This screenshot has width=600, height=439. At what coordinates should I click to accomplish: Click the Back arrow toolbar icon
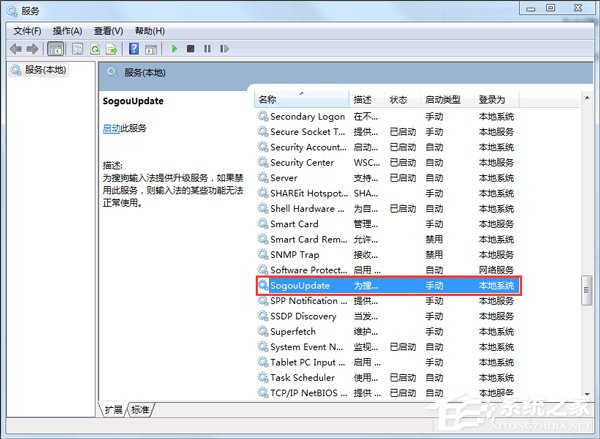point(16,49)
